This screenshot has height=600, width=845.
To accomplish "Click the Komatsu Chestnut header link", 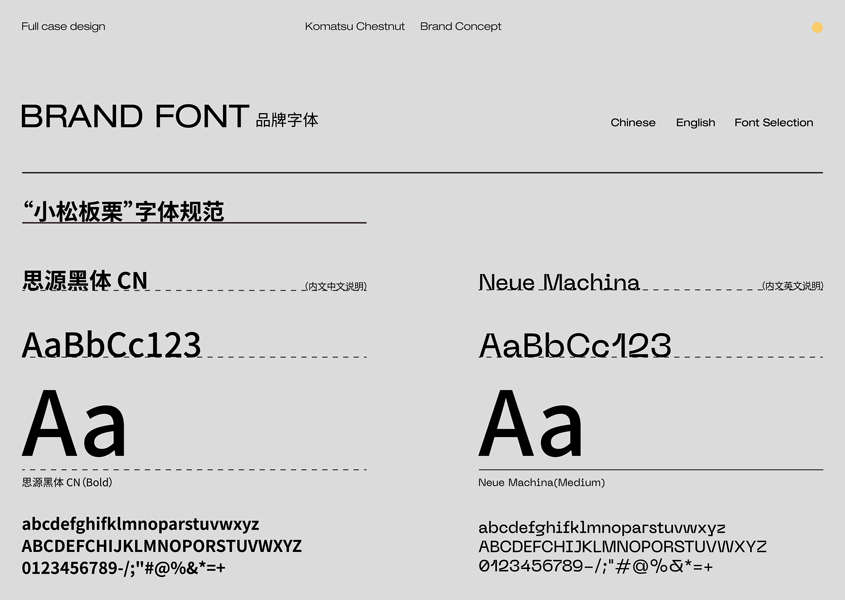I will click(355, 26).
